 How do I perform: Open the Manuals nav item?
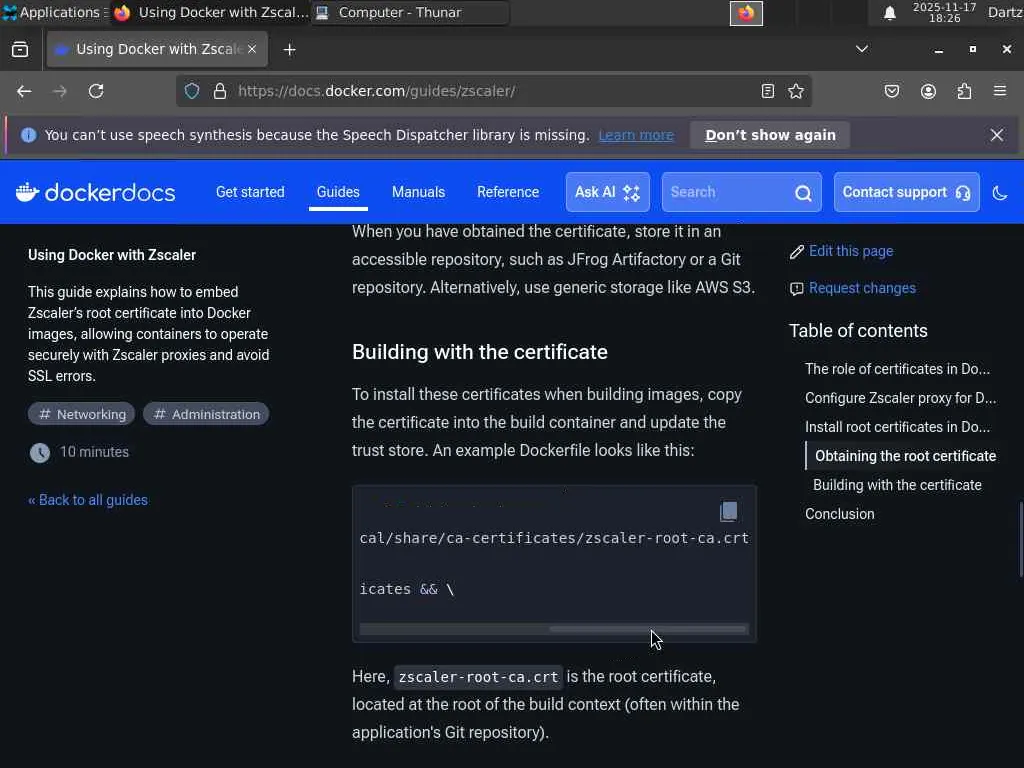coord(419,192)
